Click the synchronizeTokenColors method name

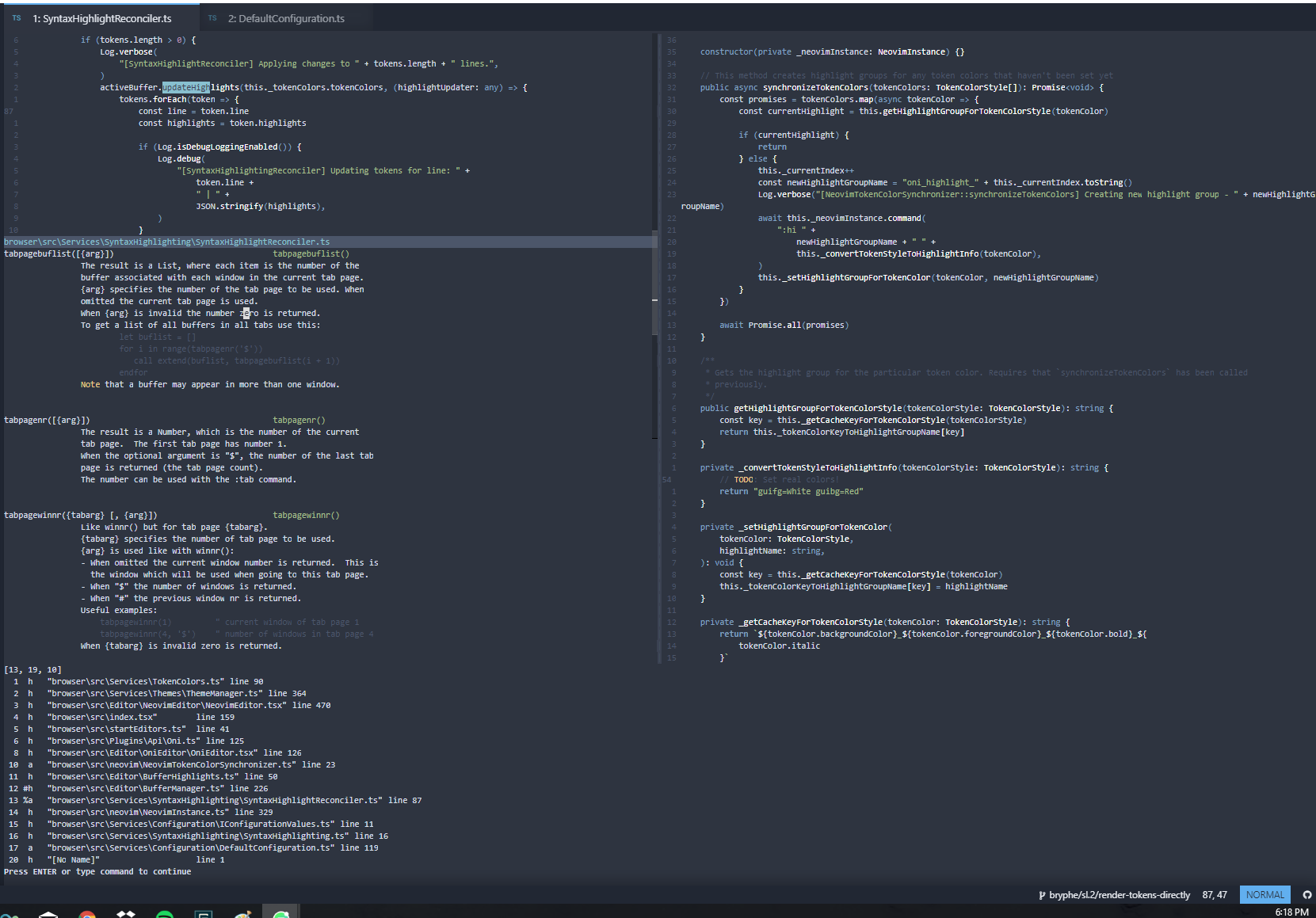coord(815,87)
